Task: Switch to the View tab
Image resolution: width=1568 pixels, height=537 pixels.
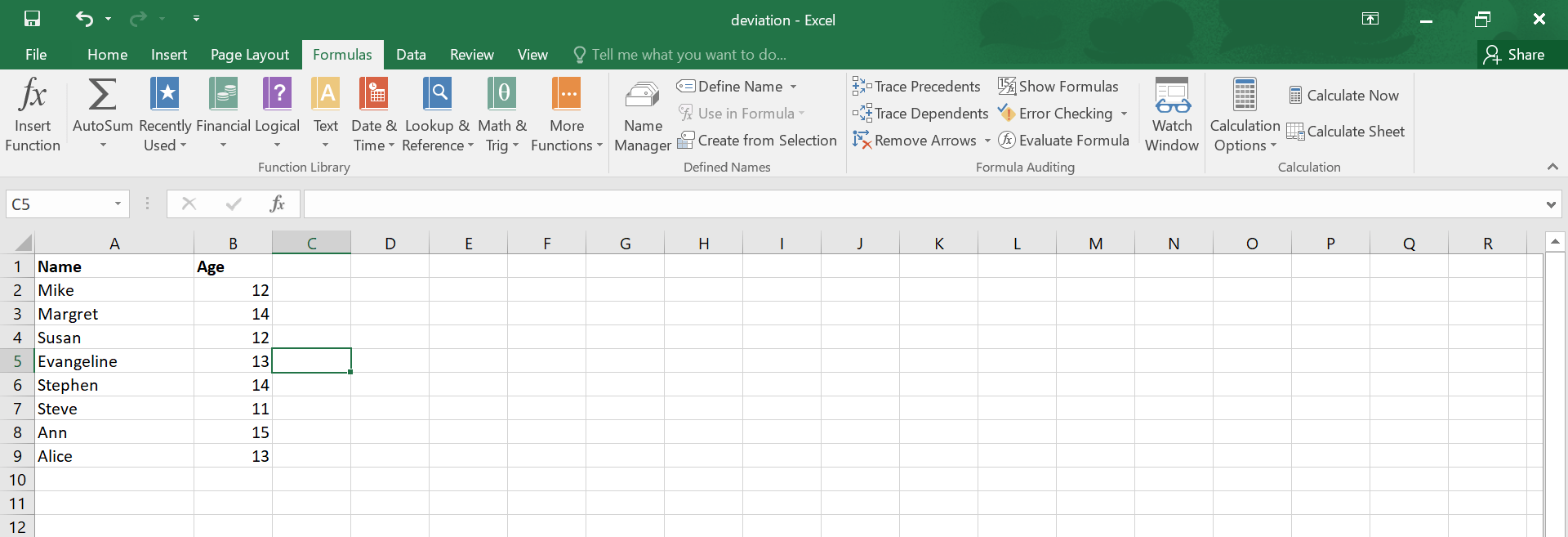Action: (532, 54)
